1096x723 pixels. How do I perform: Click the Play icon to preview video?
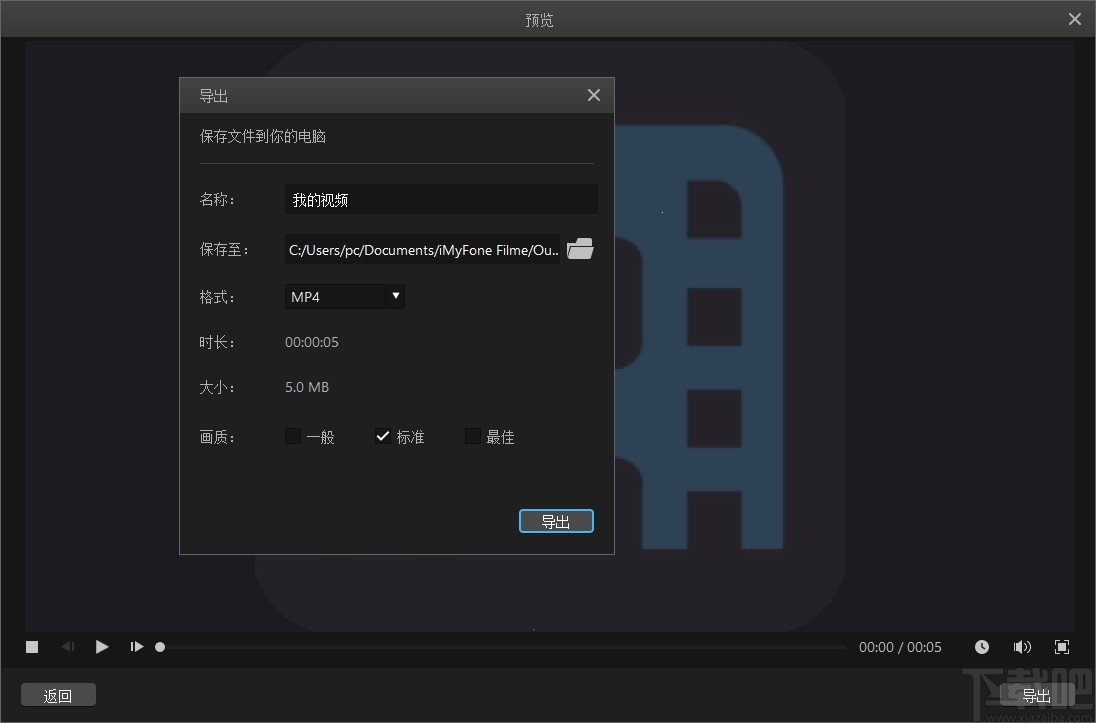pyautogui.click(x=101, y=647)
